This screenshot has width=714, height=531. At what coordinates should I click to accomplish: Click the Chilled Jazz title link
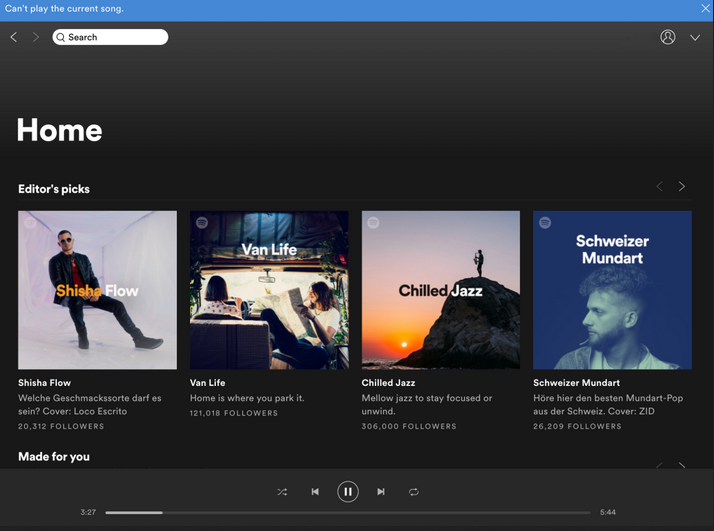(388, 383)
